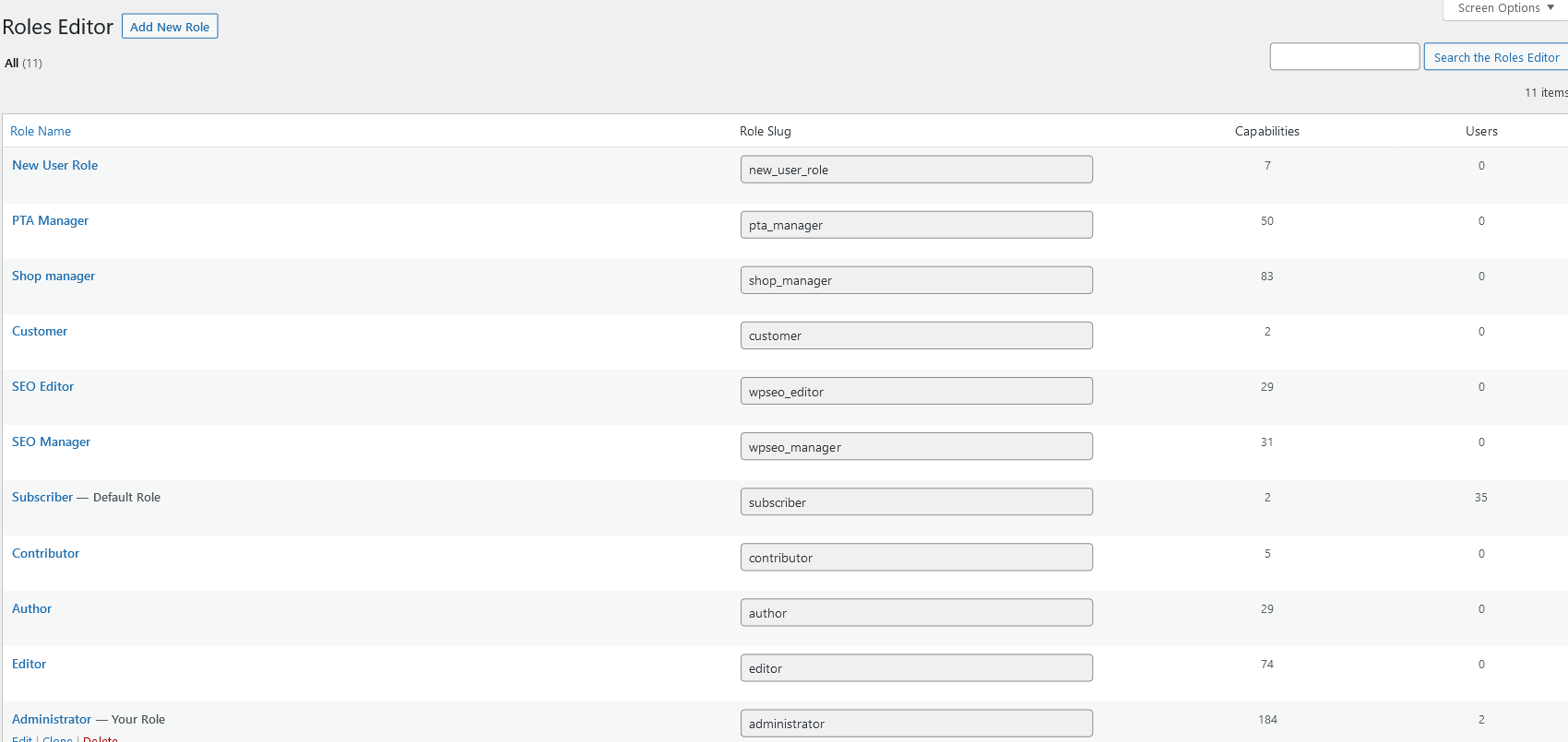Open the Subscriber role link
The height and width of the screenshot is (742, 1568).
tap(42, 497)
